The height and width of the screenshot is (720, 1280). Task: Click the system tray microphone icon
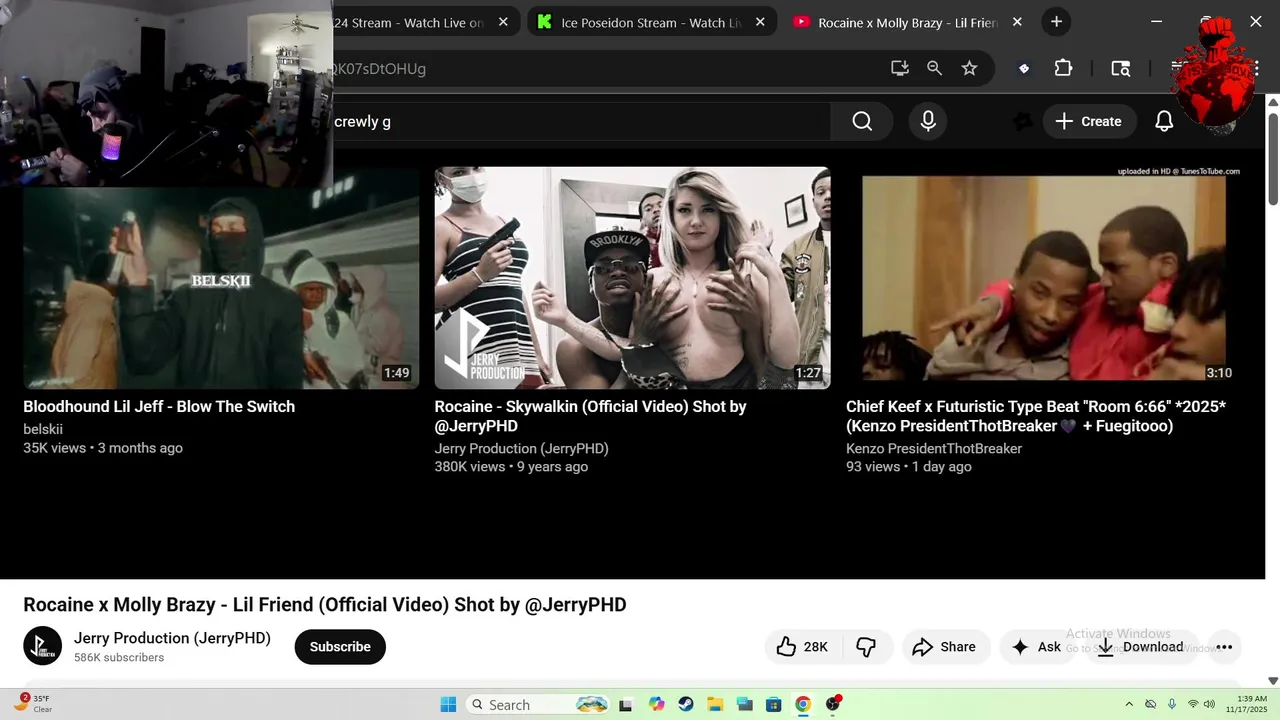1172,704
